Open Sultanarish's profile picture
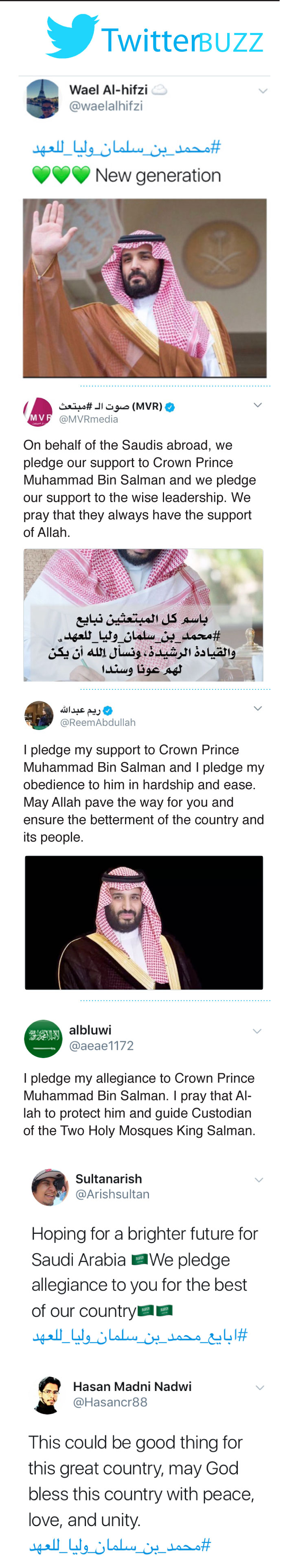The height and width of the screenshot is (1568, 285). click(49, 1186)
